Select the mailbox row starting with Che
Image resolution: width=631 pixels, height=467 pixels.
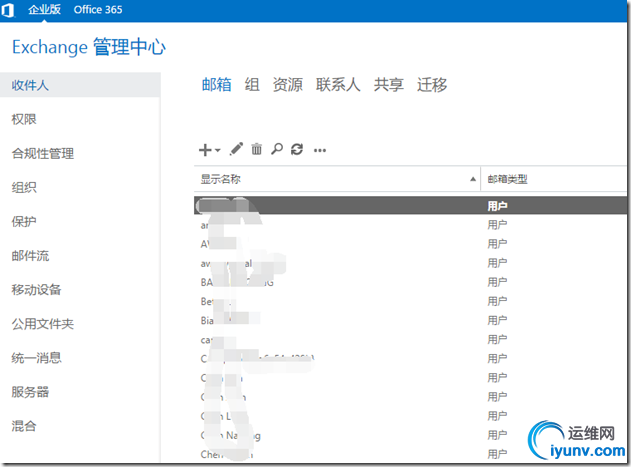pos(410,455)
